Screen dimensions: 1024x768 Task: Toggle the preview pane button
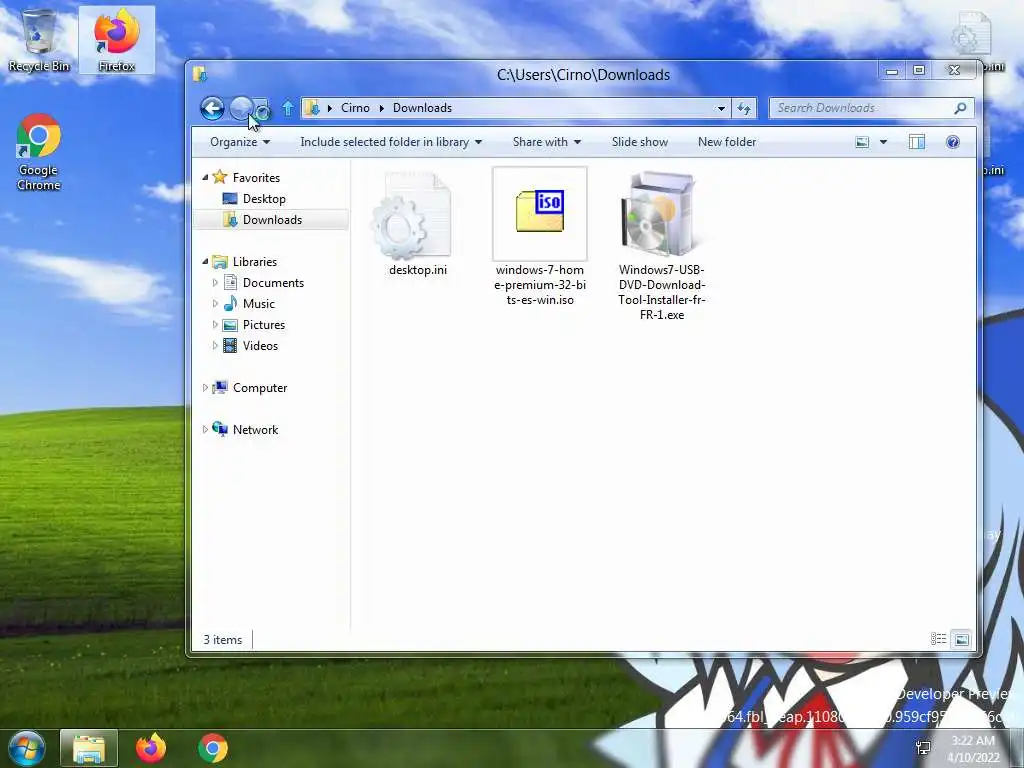pos(917,142)
